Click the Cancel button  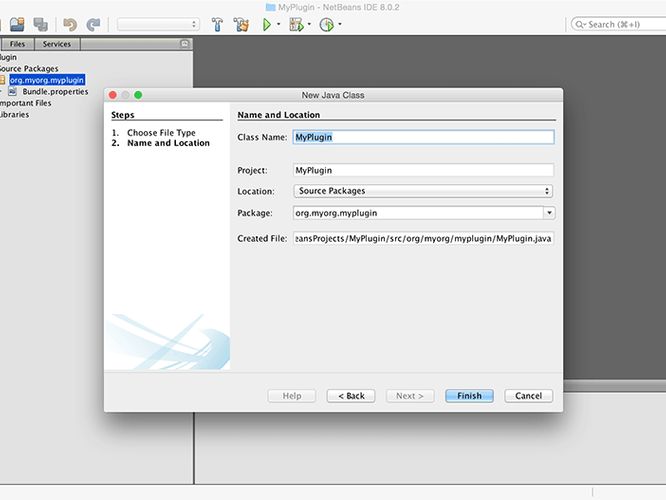coord(528,396)
